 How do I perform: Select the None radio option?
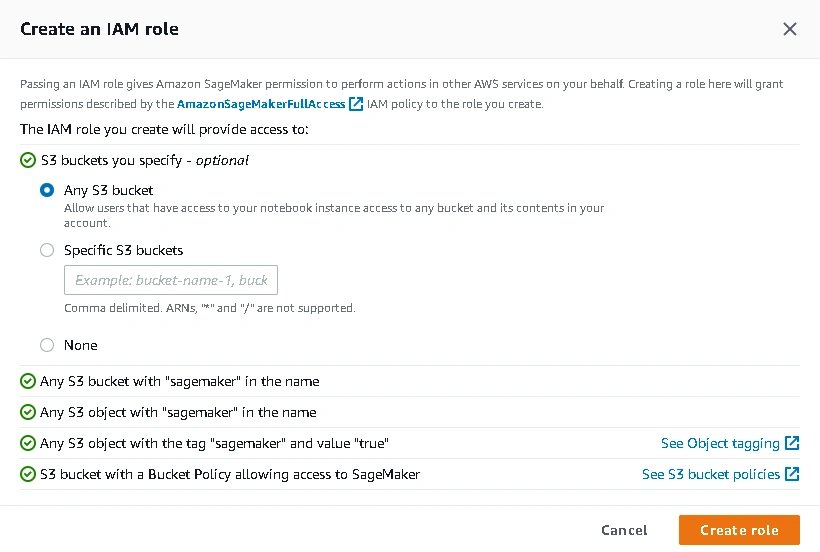tap(47, 345)
